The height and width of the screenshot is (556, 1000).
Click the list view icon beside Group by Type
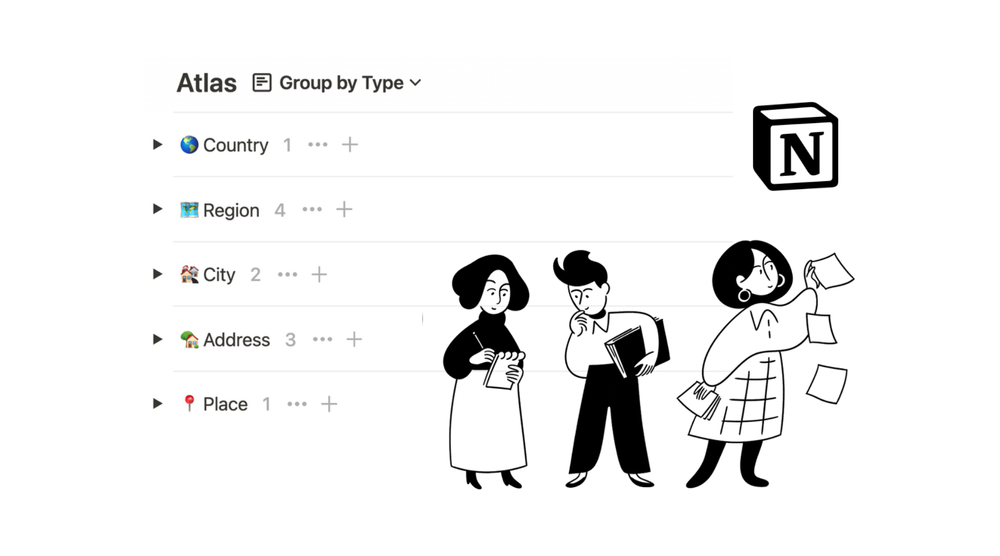[x=261, y=83]
